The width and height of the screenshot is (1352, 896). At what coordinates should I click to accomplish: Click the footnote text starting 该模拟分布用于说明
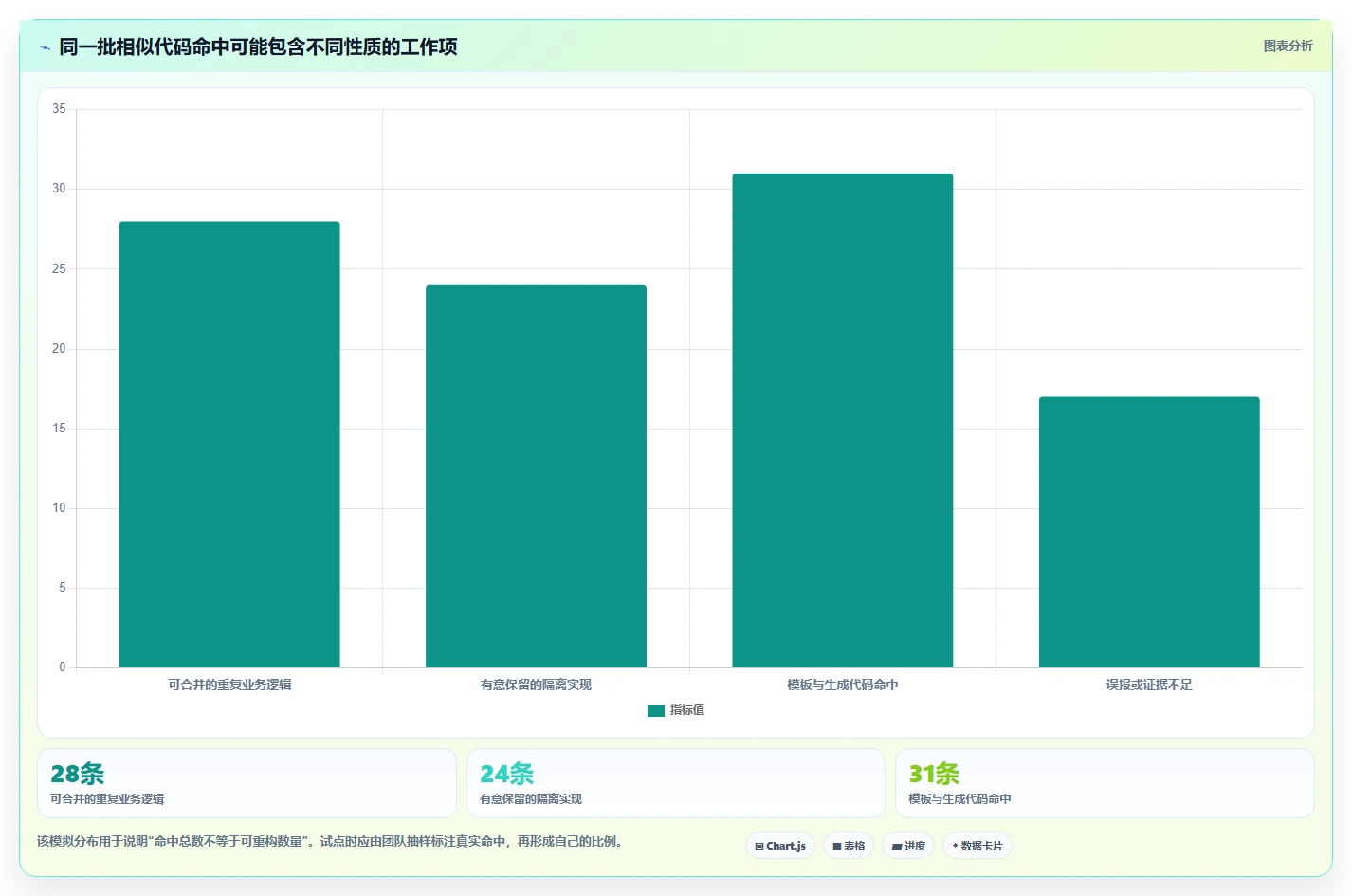(x=329, y=841)
